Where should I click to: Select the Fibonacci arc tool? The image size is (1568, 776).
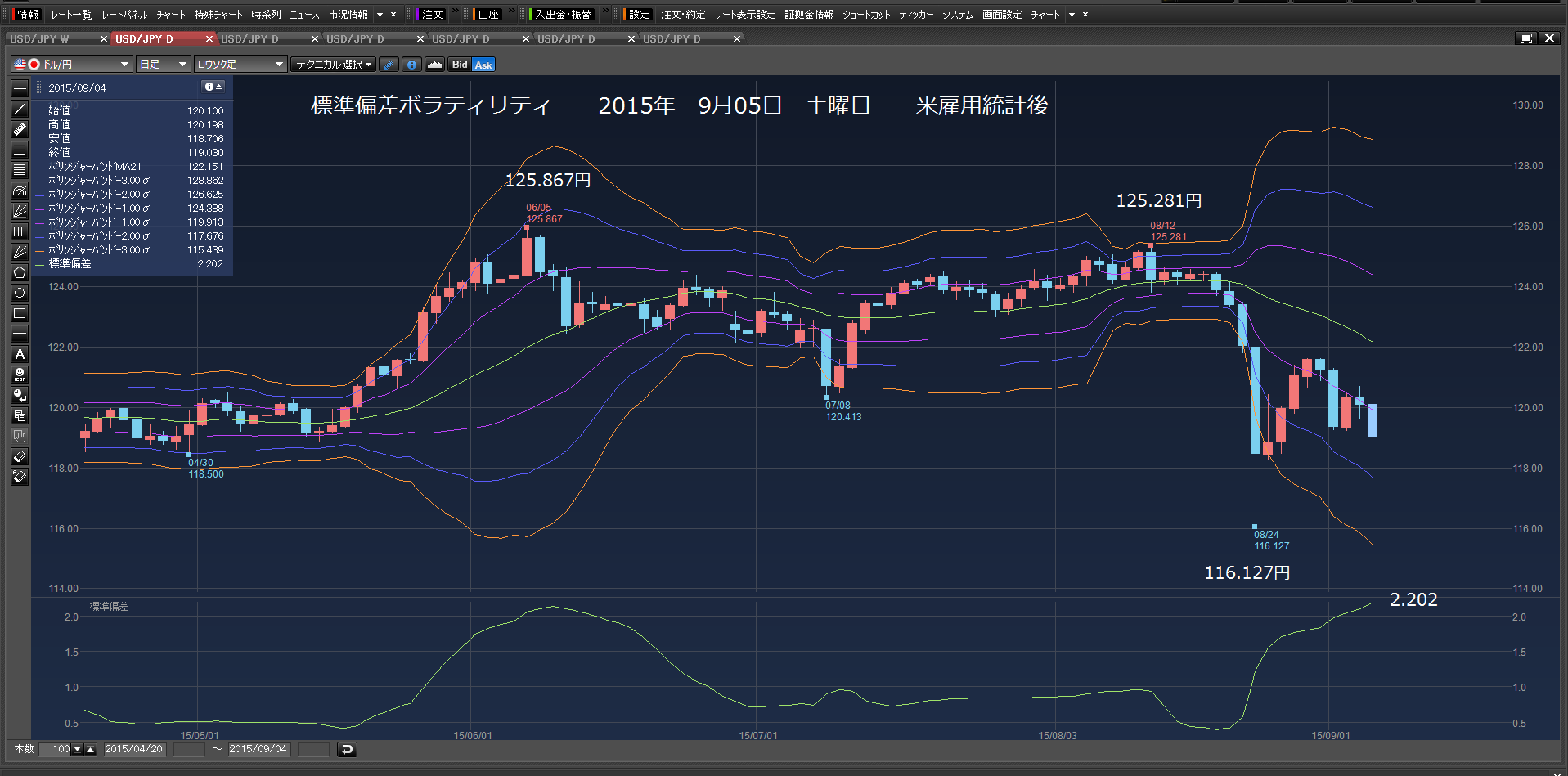pos(20,191)
